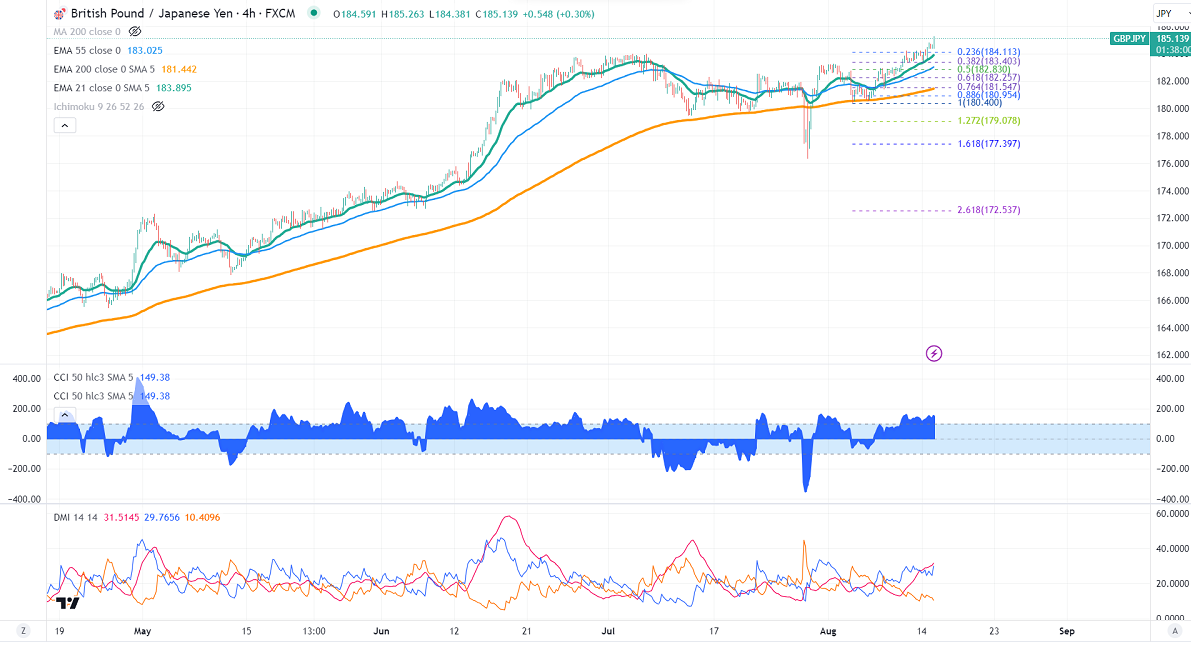
Task: Select the Fibonacci level 1.272(179.078)
Action: pos(989,121)
